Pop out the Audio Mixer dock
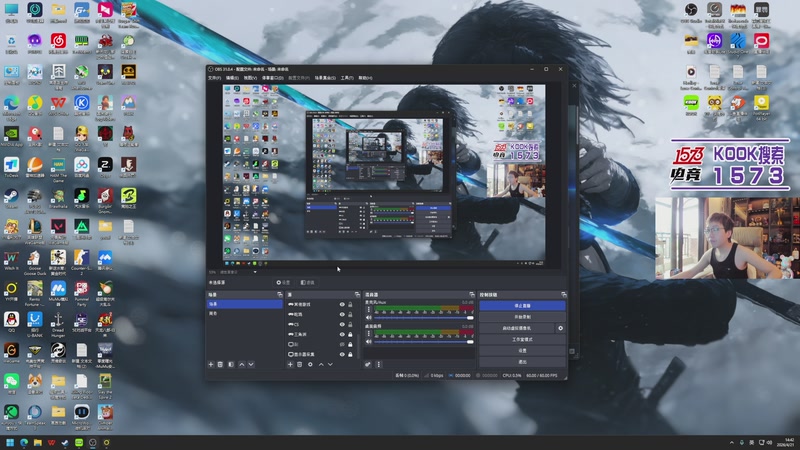 [471, 294]
